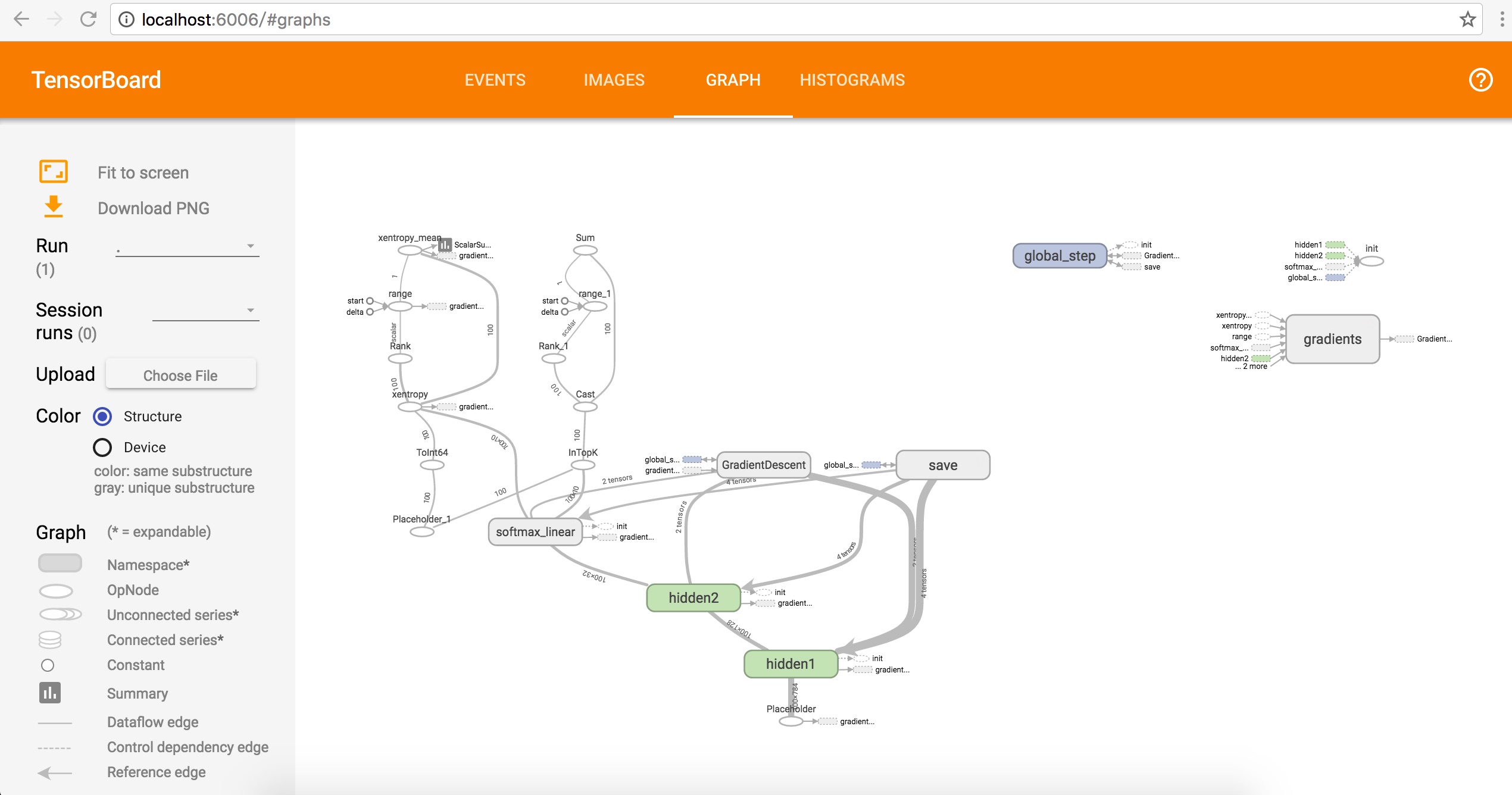Click the Download PNG arrow icon
Viewport: 1512px width, 795px height.
coord(54,207)
